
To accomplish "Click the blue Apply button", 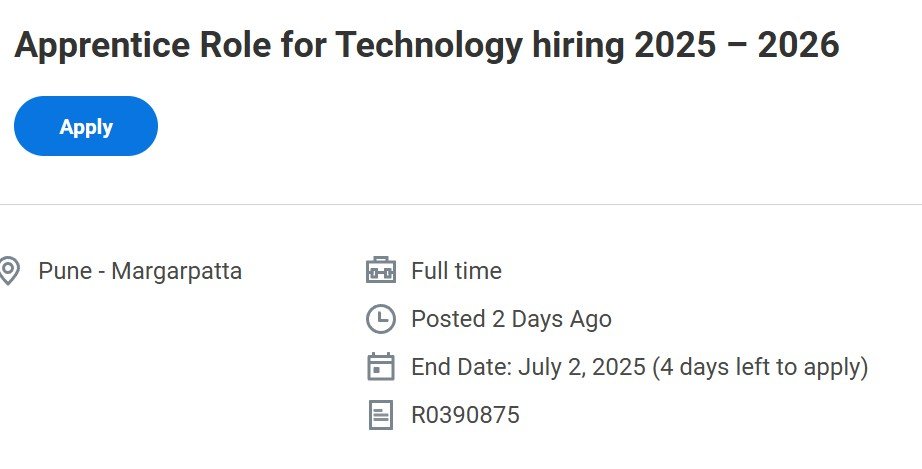I will pyautogui.click(x=86, y=126).
